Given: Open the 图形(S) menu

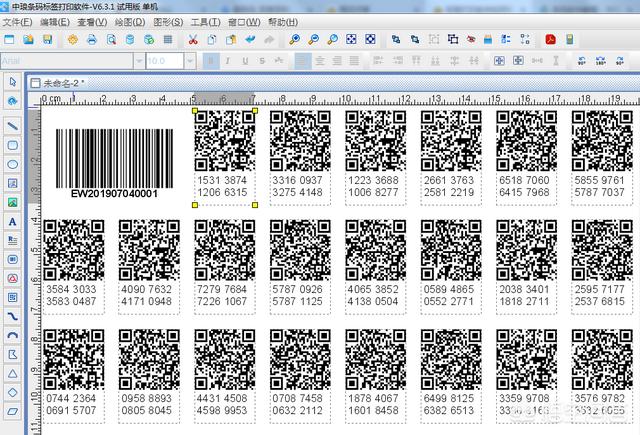Looking at the screenshot, I should pyautogui.click(x=168, y=22).
